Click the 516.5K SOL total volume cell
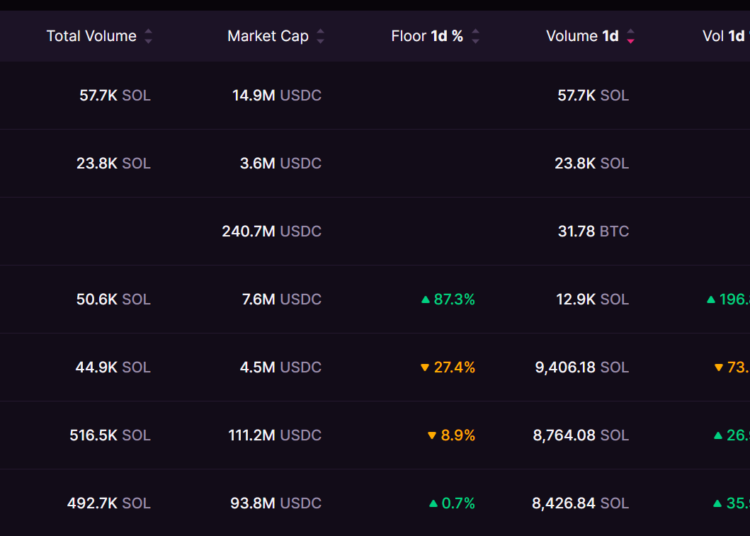The width and height of the screenshot is (750, 536). tap(108, 435)
